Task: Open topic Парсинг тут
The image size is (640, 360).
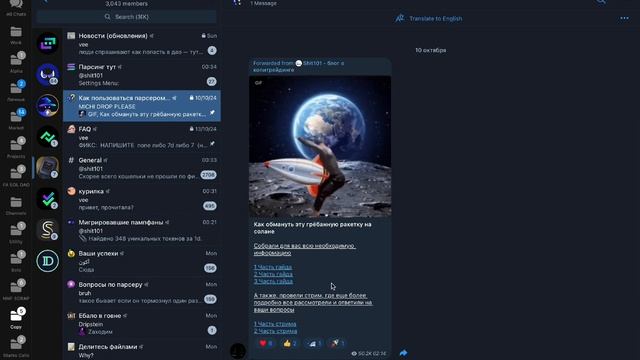Action: [142, 75]
